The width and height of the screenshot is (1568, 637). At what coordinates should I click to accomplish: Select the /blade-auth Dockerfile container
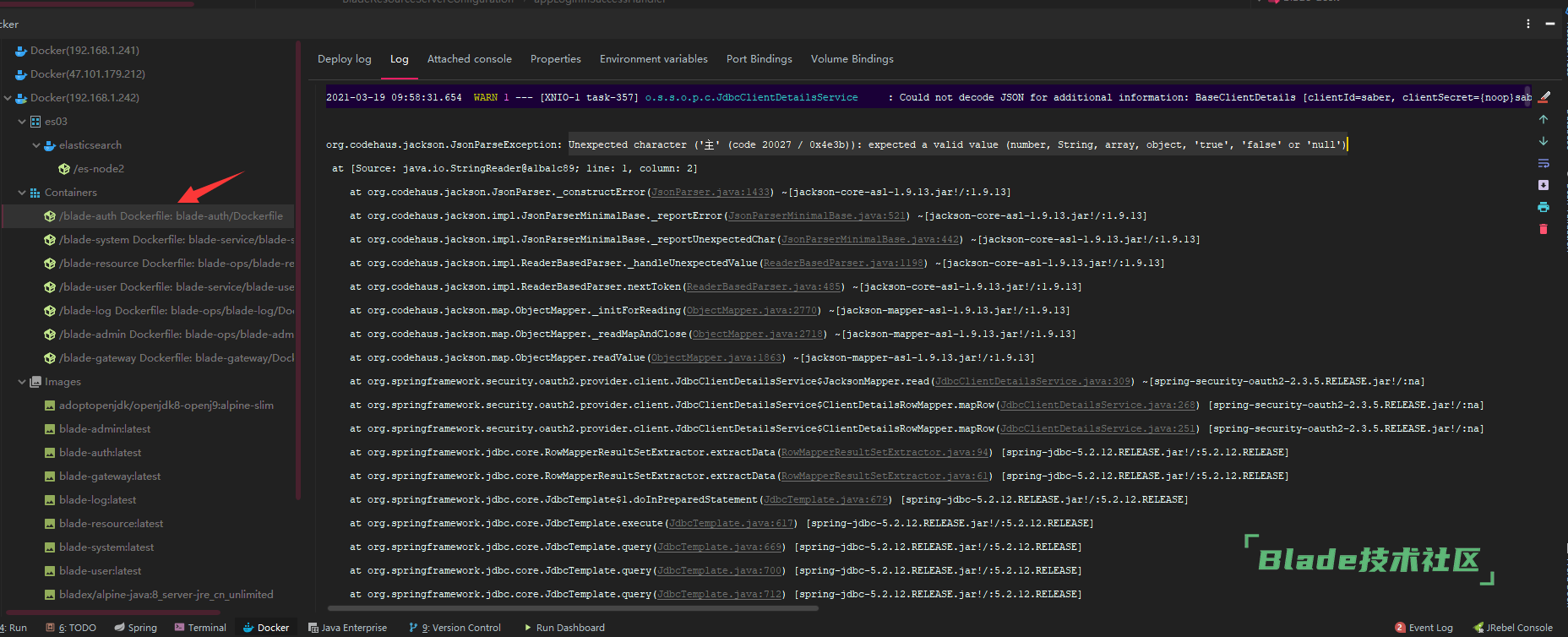[171, 216]
